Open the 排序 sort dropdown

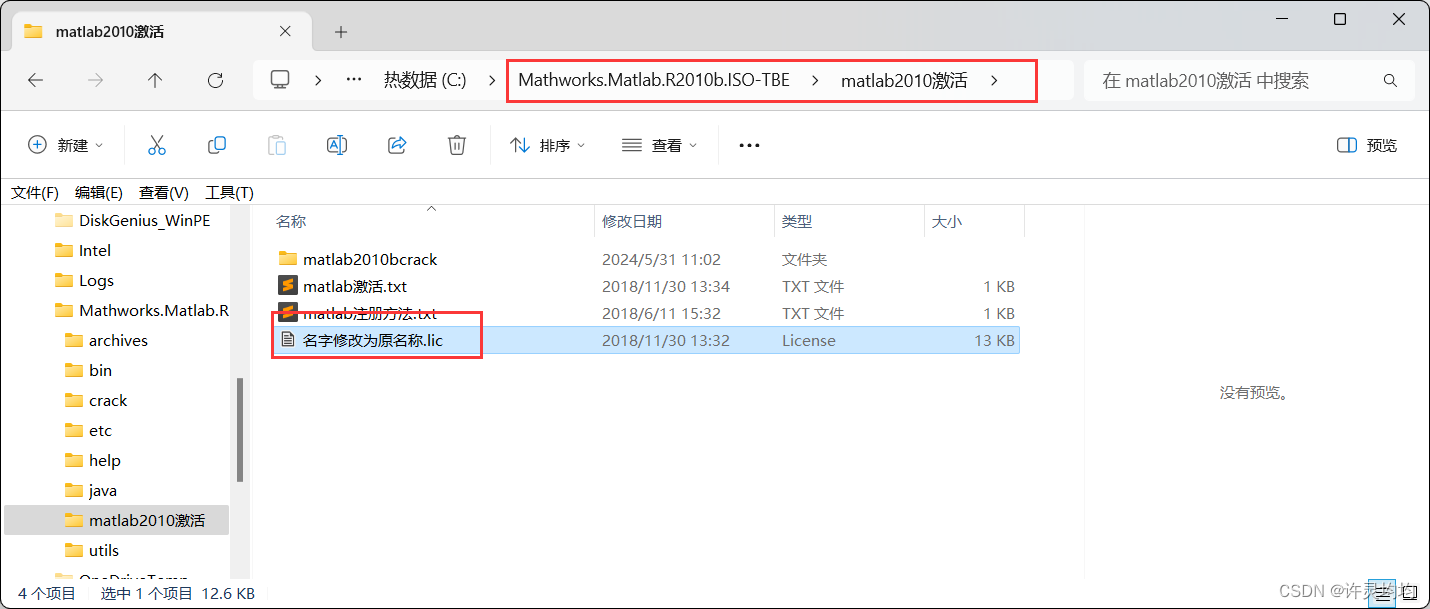pyautogui.click(x=548, y=145)
